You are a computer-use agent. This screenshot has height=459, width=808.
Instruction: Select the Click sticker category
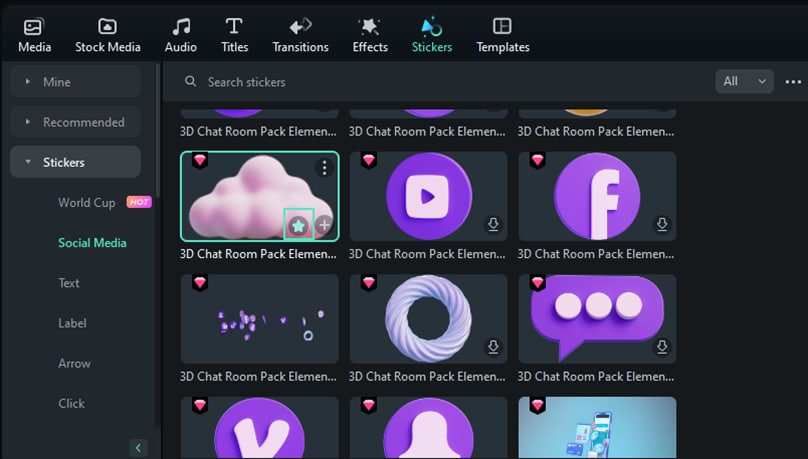71,403
